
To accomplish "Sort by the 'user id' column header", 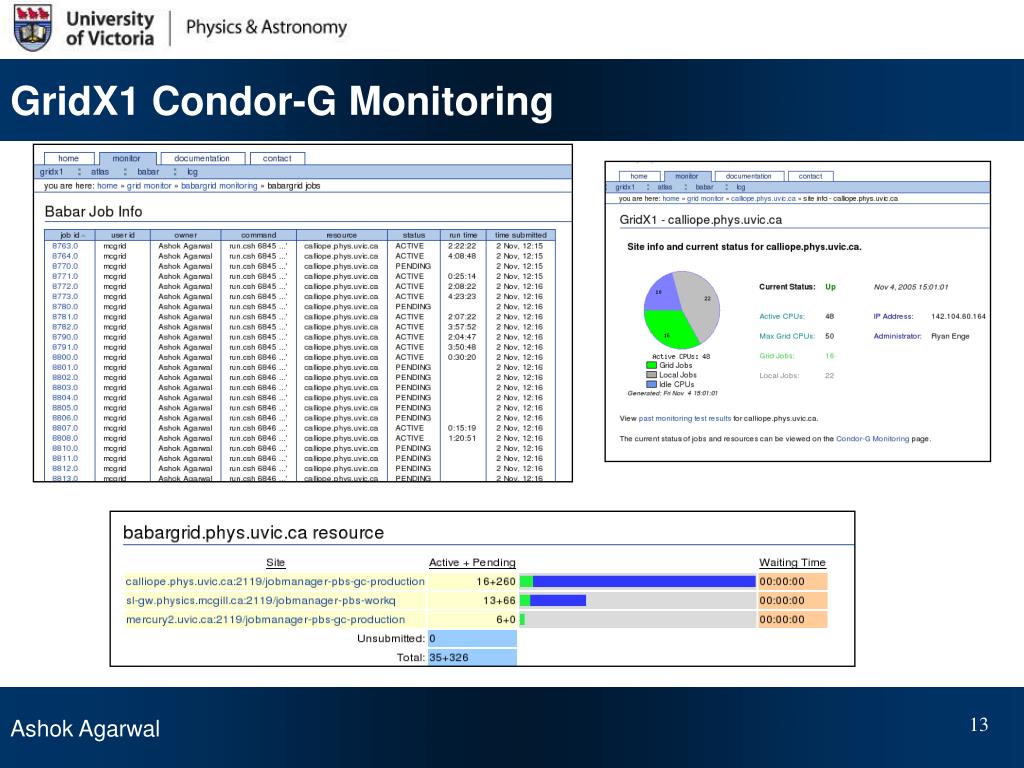I will (123, 235).
